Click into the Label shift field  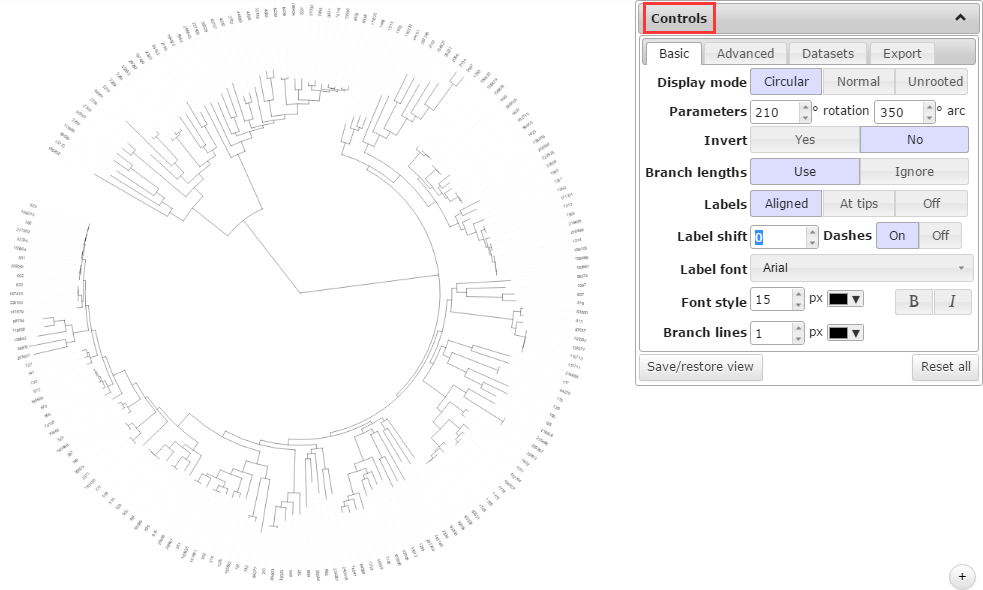click(x=777, y=237)
